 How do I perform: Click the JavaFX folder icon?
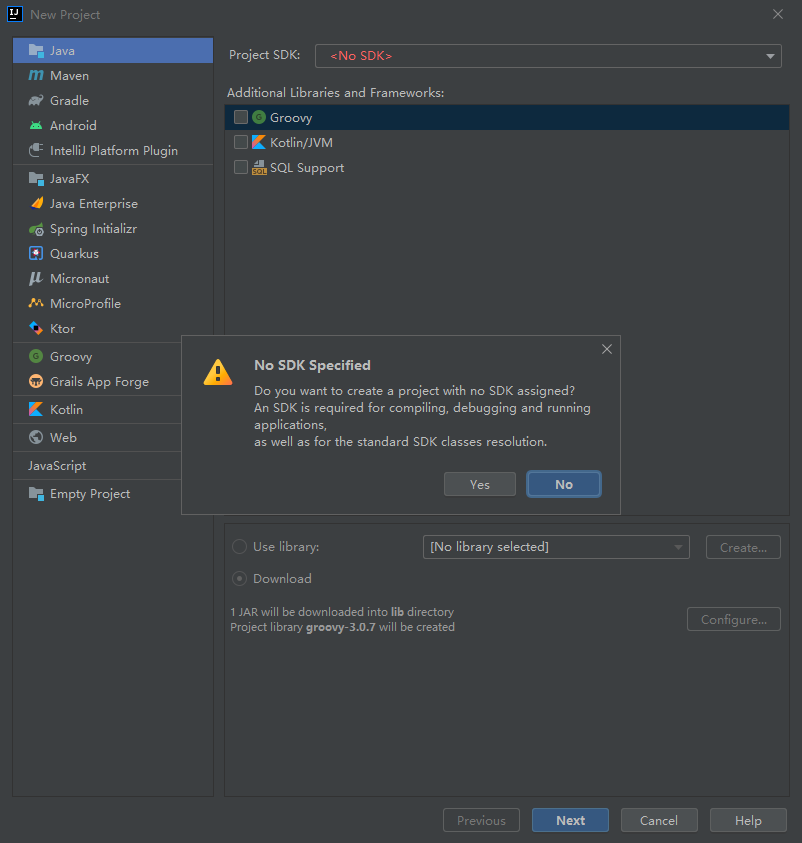(x=36, y=178)
